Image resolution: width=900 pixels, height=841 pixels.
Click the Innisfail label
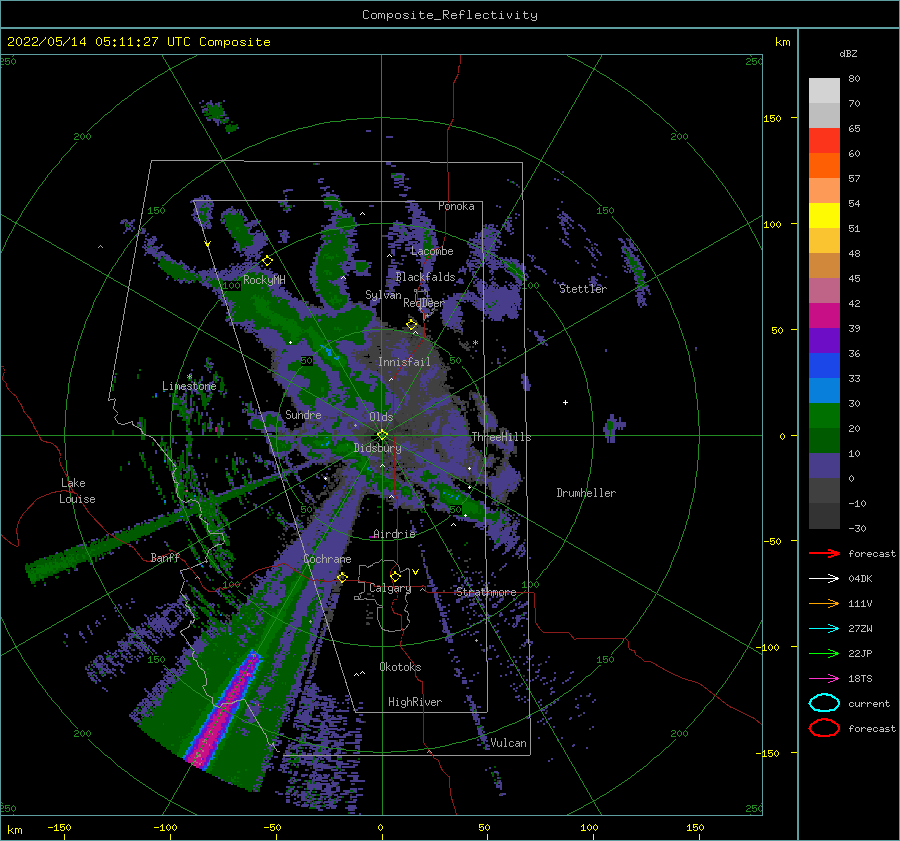coord(404,362)
